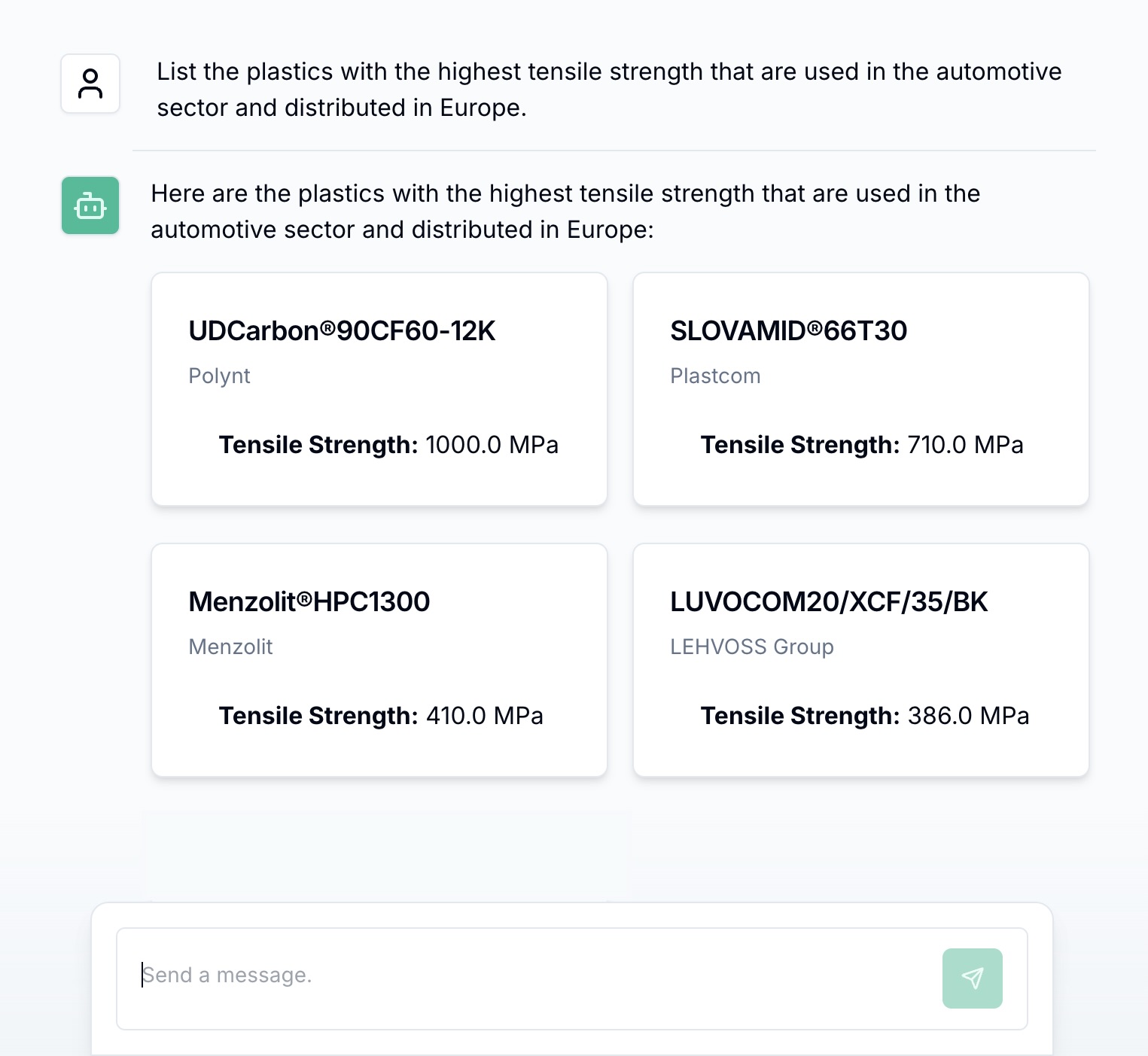Select the Menzolit manufacturer label

[230, 647]
